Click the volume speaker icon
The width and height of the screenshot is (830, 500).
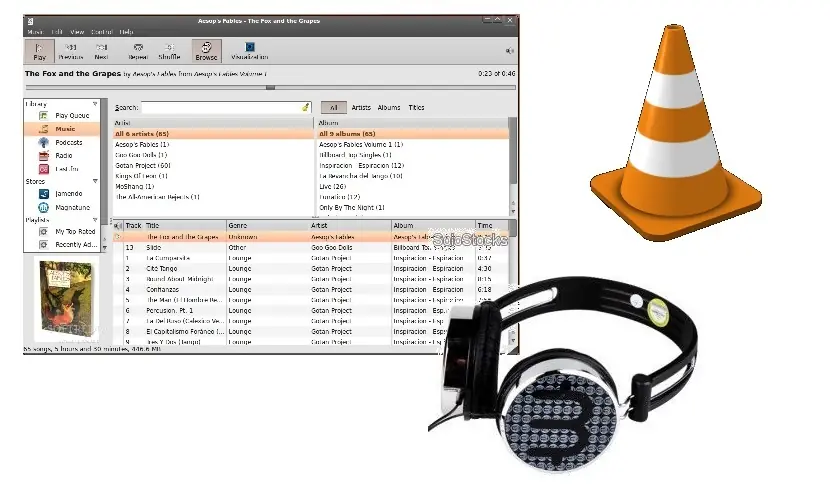click(509, 51)
